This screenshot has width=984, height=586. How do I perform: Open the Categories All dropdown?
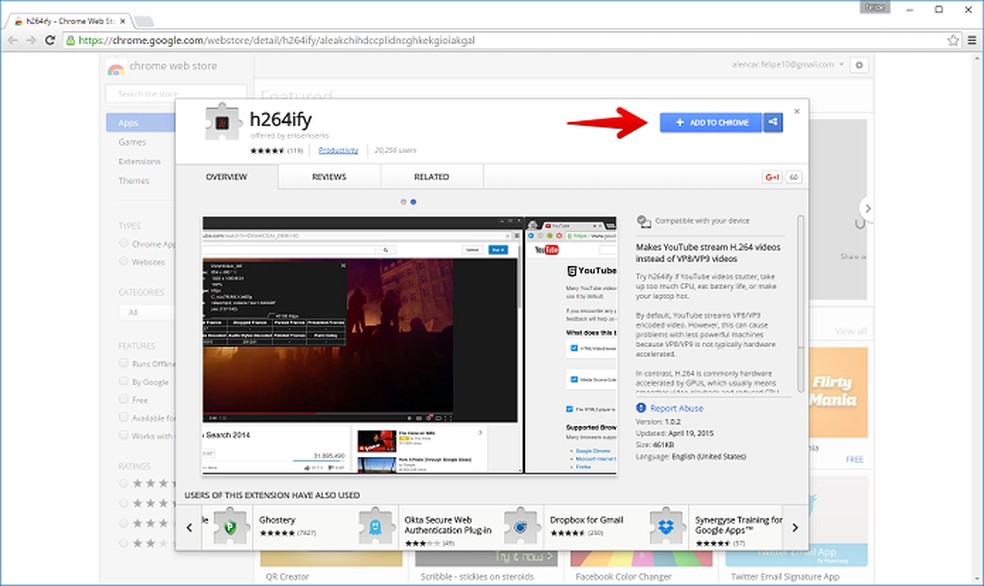(x=147, y=312)
